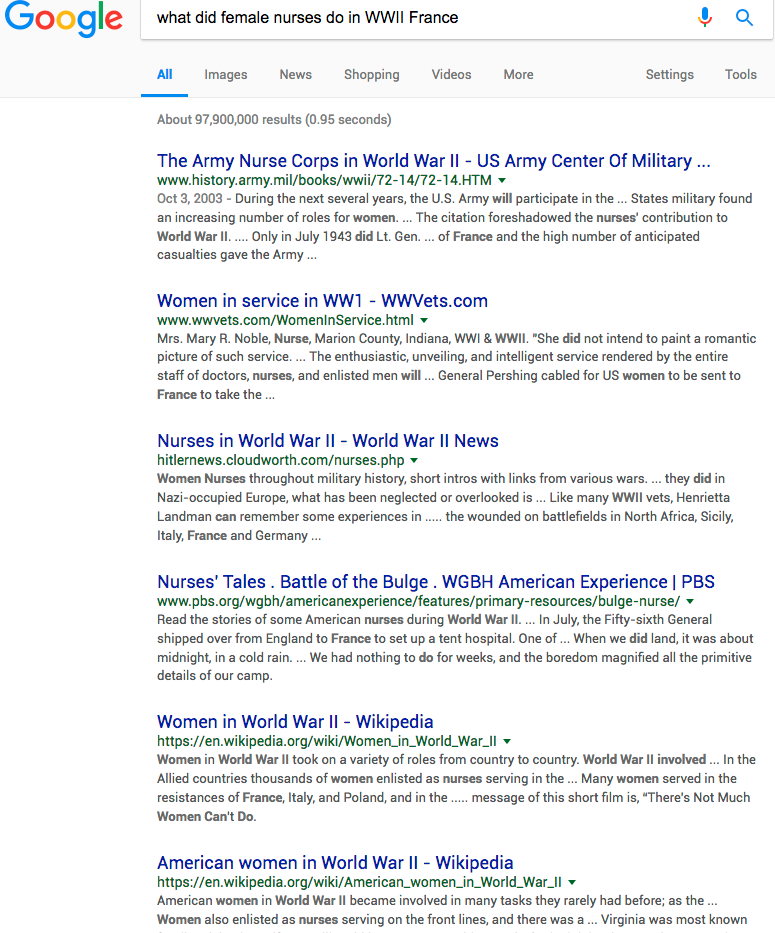Expand dropdown arrow beside pbs.org URL

690,602
